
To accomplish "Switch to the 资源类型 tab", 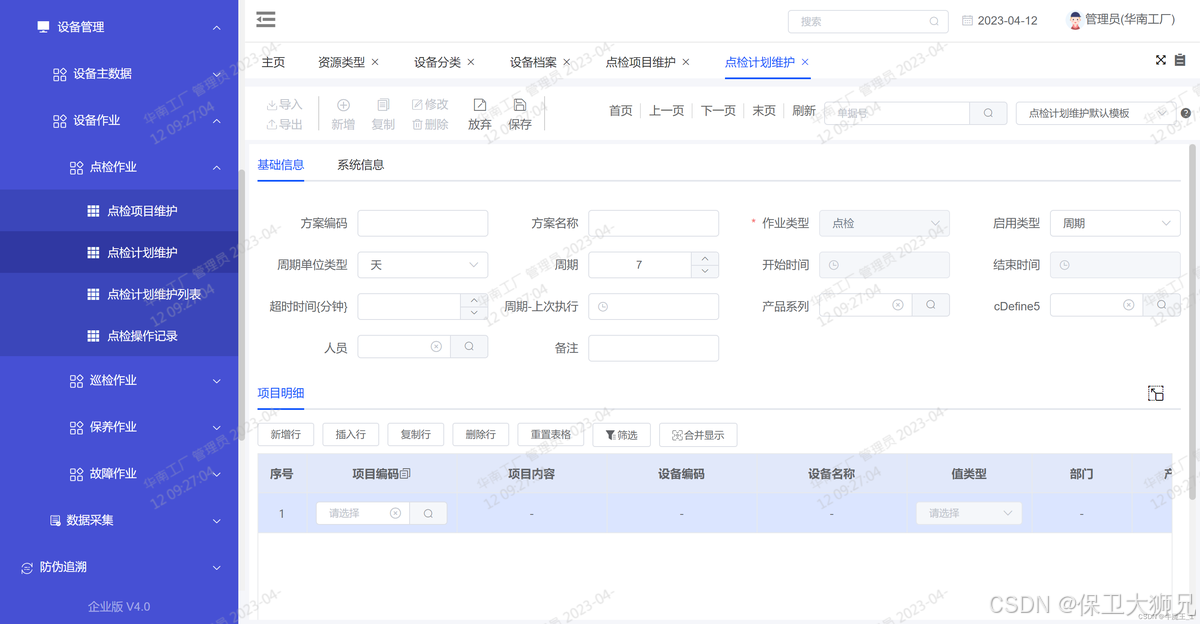I will click(341, 62).
